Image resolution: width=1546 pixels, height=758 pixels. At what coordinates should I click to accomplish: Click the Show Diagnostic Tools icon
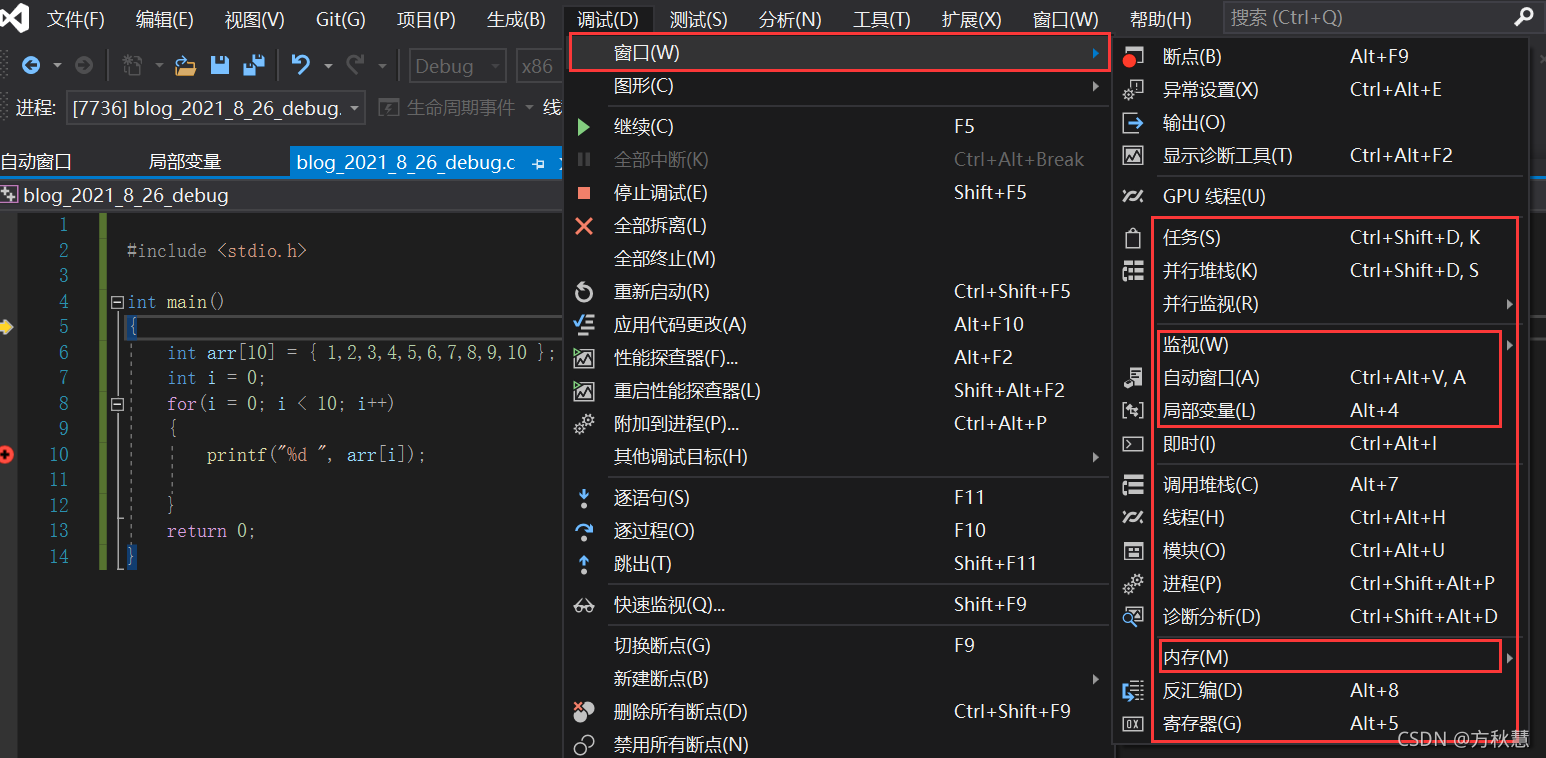point(1132,156)
